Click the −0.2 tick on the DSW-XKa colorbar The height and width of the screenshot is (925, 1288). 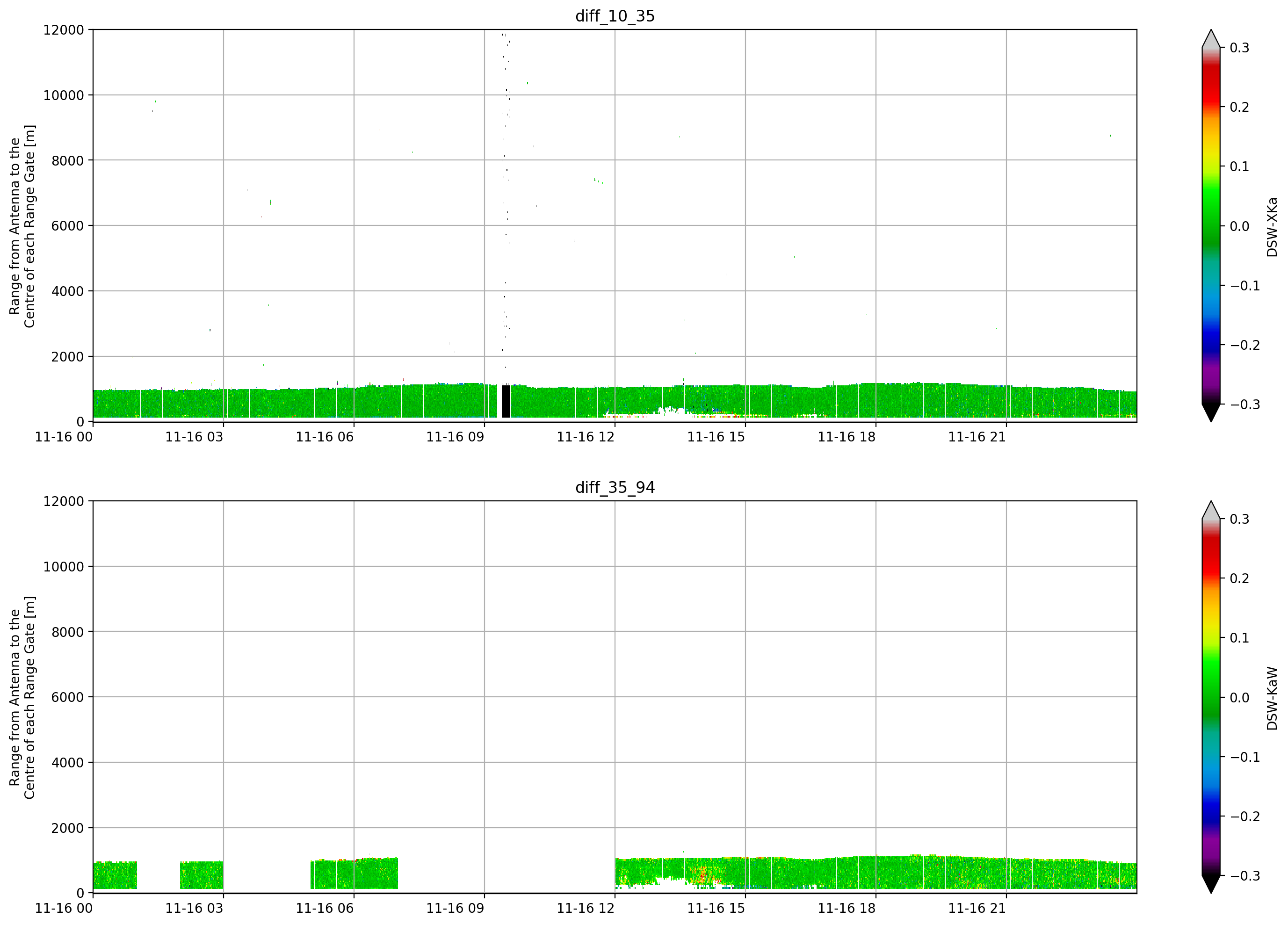pos(1245,345)
